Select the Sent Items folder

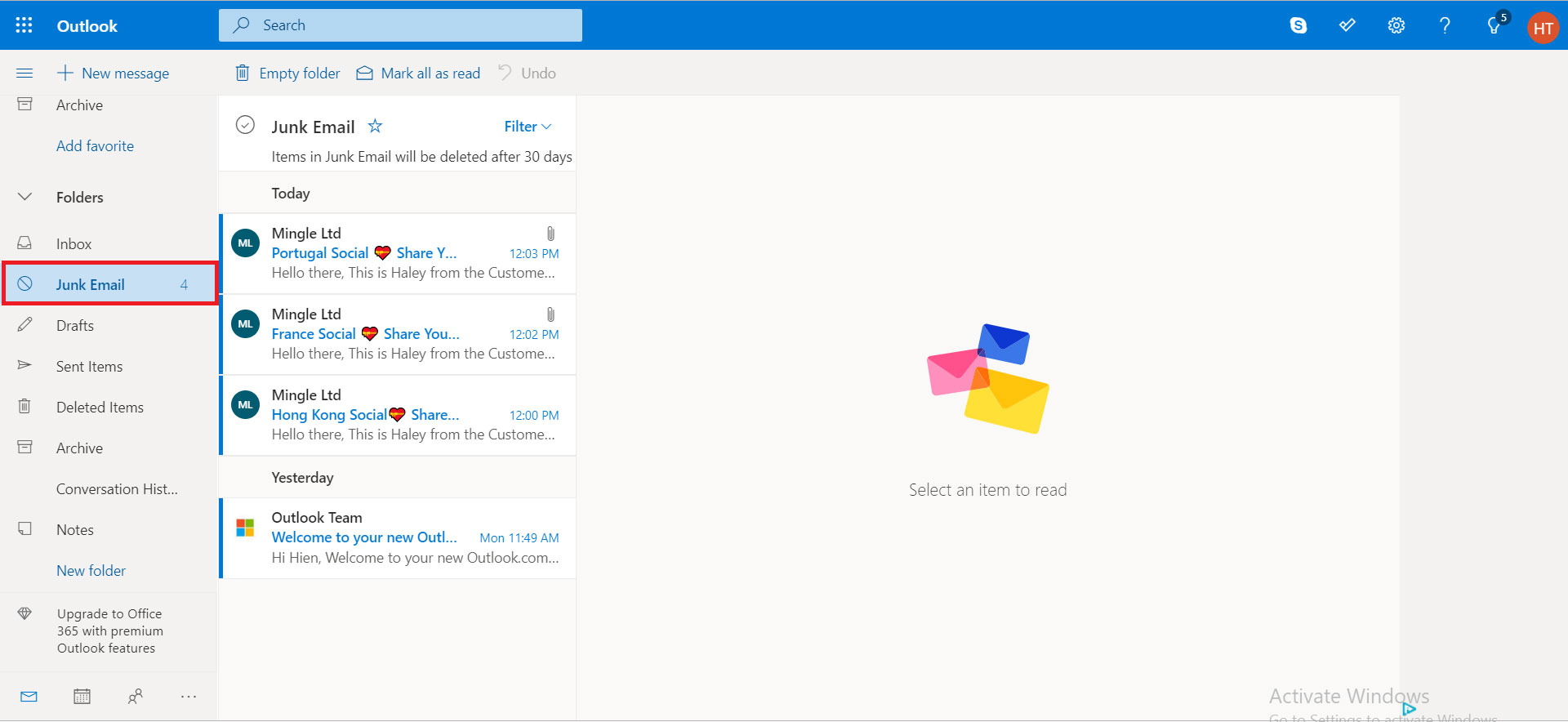89,367
